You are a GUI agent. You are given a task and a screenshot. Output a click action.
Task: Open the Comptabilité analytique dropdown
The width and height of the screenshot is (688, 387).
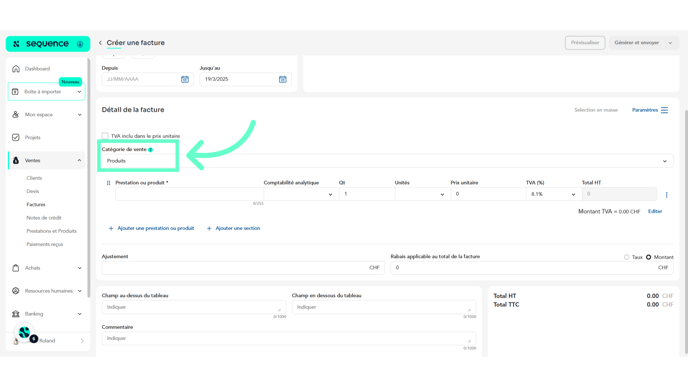301,194
